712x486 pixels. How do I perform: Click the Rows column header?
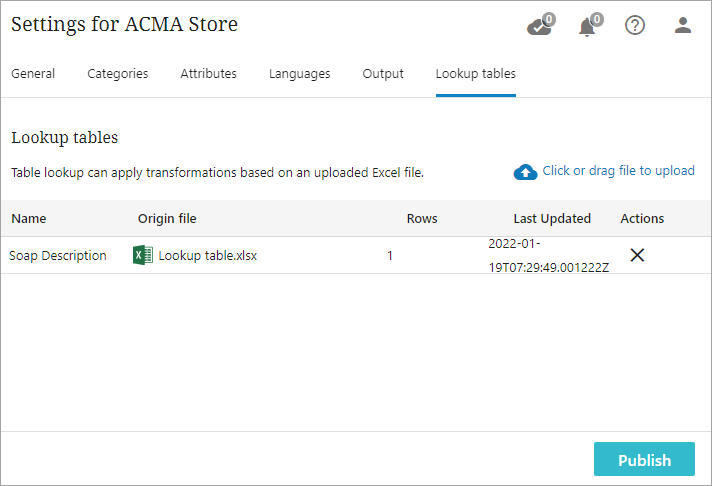point(422,219)
